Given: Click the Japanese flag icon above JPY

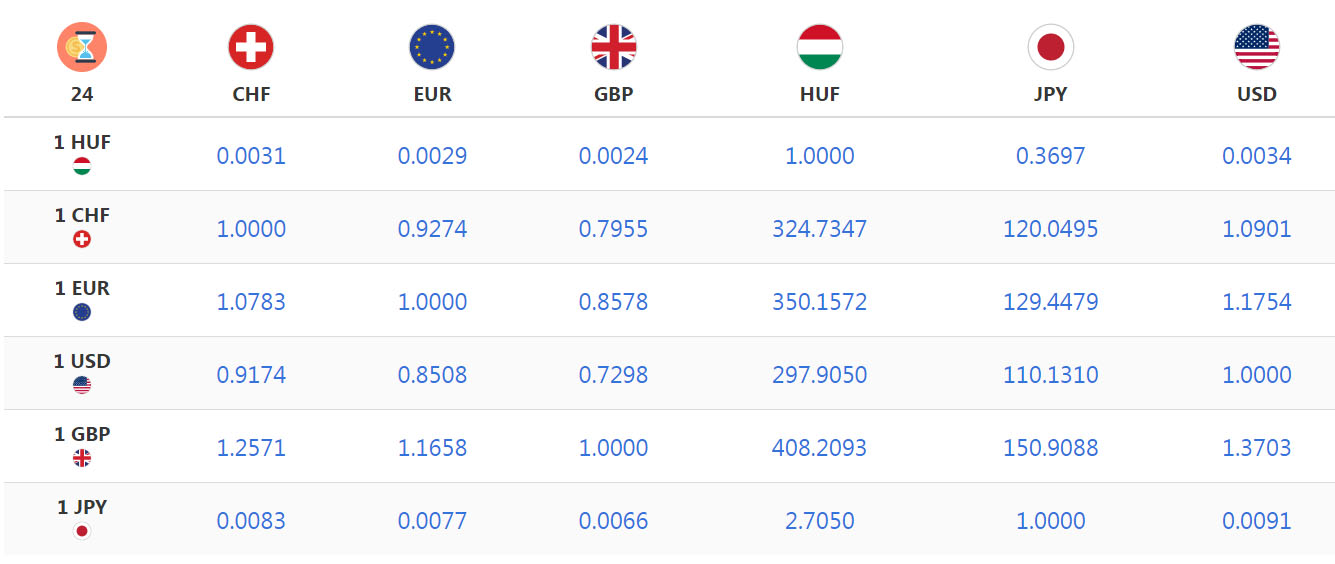Looking at the screenshot, I should point(1050,47).
